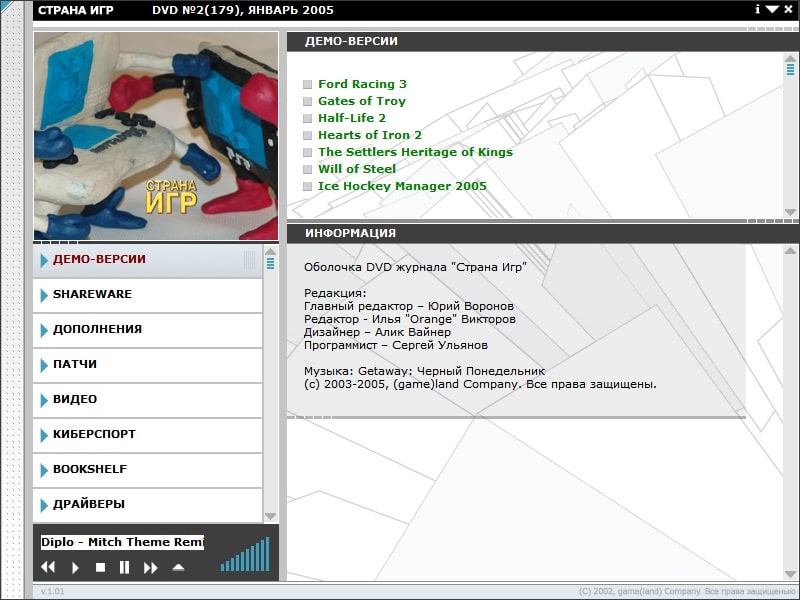Click the demo list scroll-down arrow
Image resolution: width=800 pixels, height=600 pixels.
tap(790, 212)
